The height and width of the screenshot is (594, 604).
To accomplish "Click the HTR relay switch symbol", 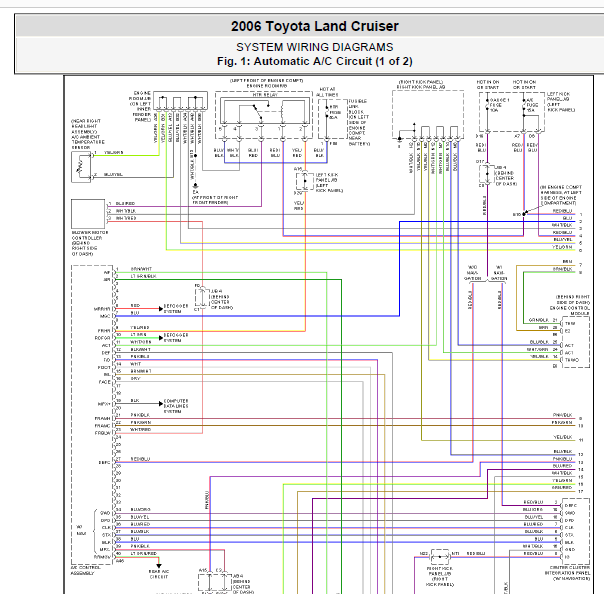I will click(x=258, y=111).
